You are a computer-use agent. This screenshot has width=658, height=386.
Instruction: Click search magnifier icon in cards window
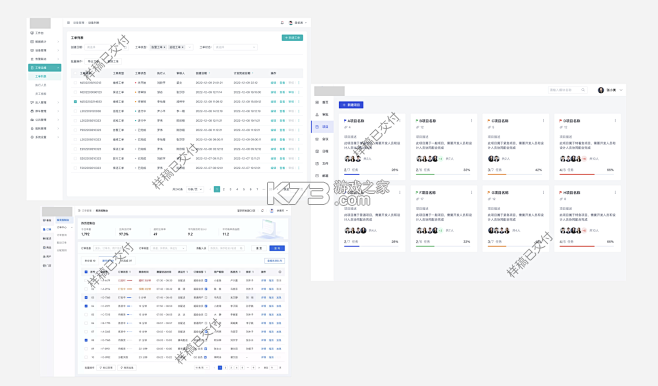point(582,90)
